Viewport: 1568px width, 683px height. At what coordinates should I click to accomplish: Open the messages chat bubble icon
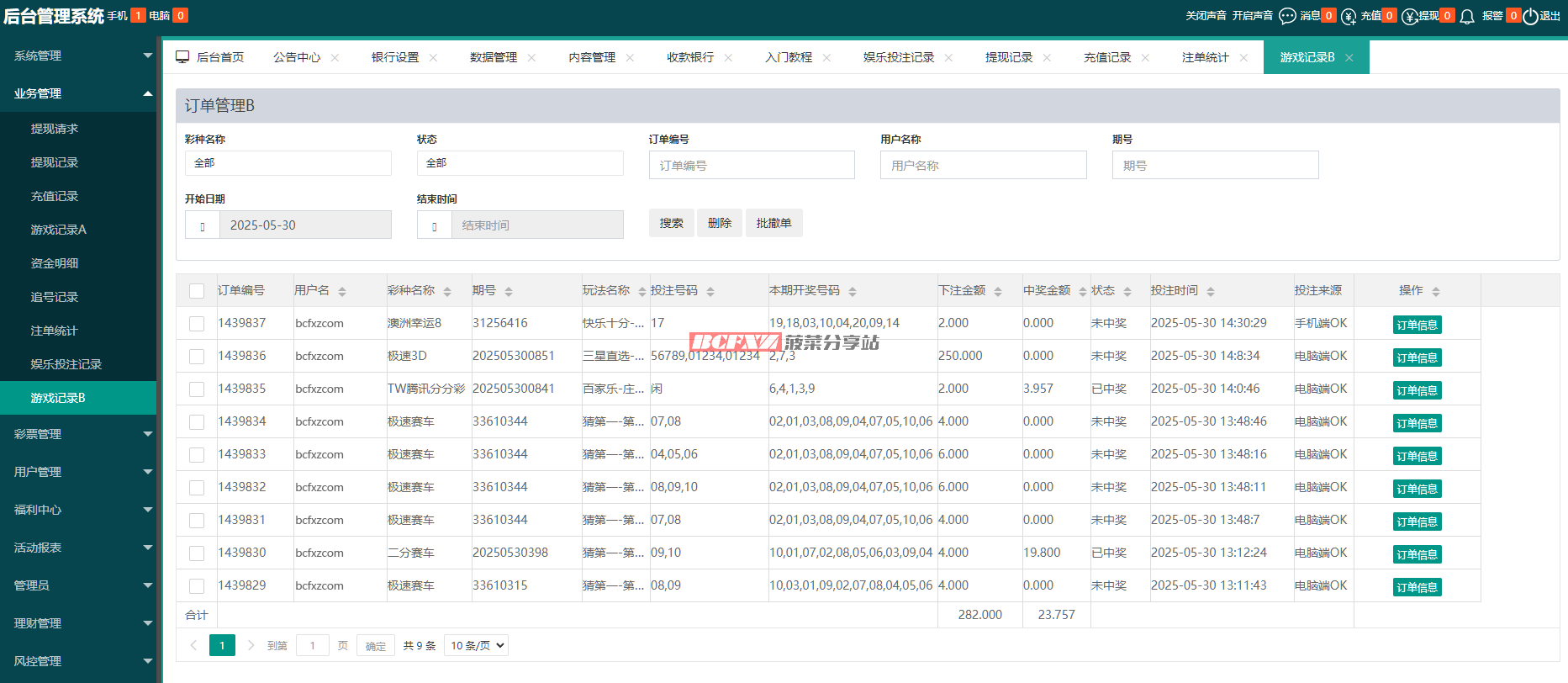[1287, 16]
